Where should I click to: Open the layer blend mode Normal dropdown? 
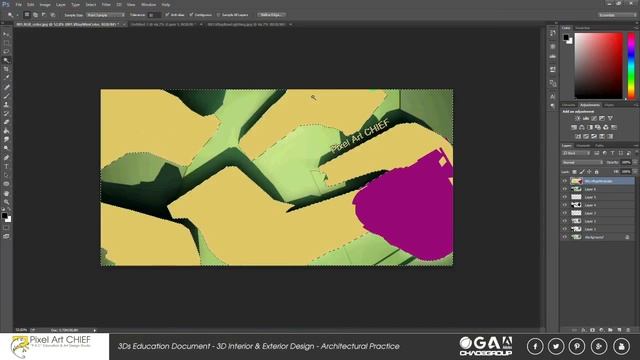click(582, 162)
